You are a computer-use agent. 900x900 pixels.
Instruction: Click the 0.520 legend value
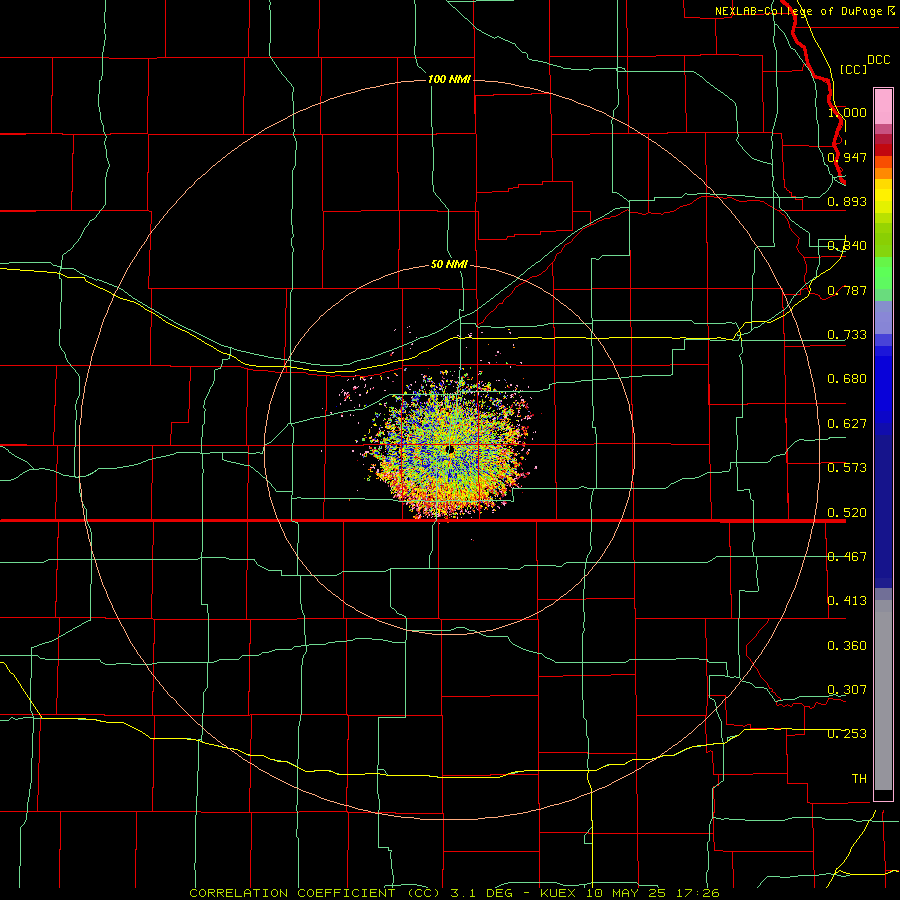tap(847, 513)
